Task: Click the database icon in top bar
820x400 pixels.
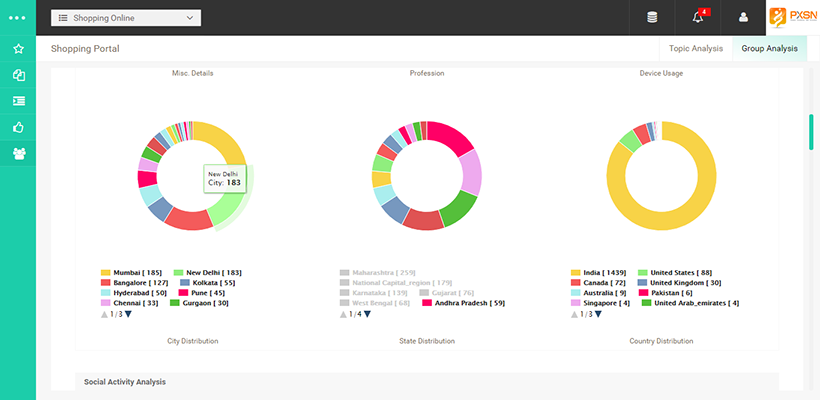Action: coord(652,17)
